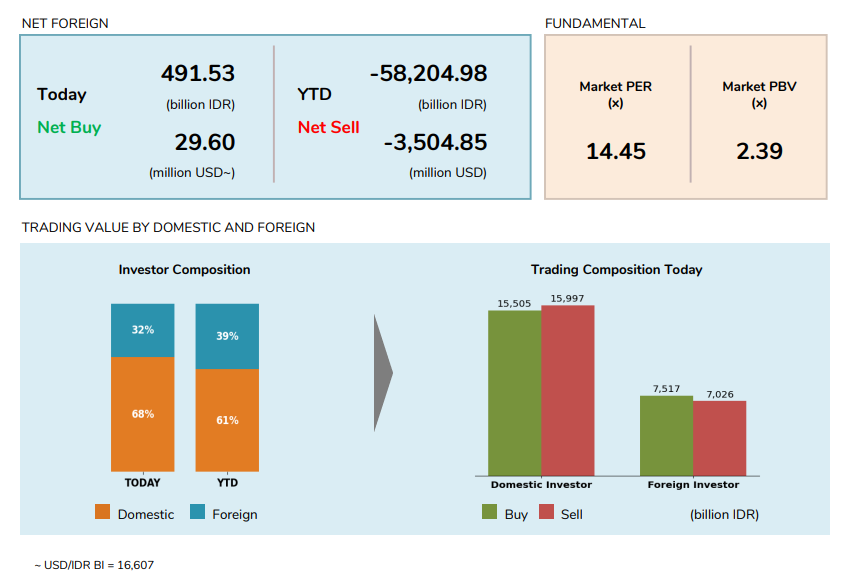This screenshot has width=856, height=582.
Task: Click the green Buy legend swatch
Action: (x=490, y=513)
